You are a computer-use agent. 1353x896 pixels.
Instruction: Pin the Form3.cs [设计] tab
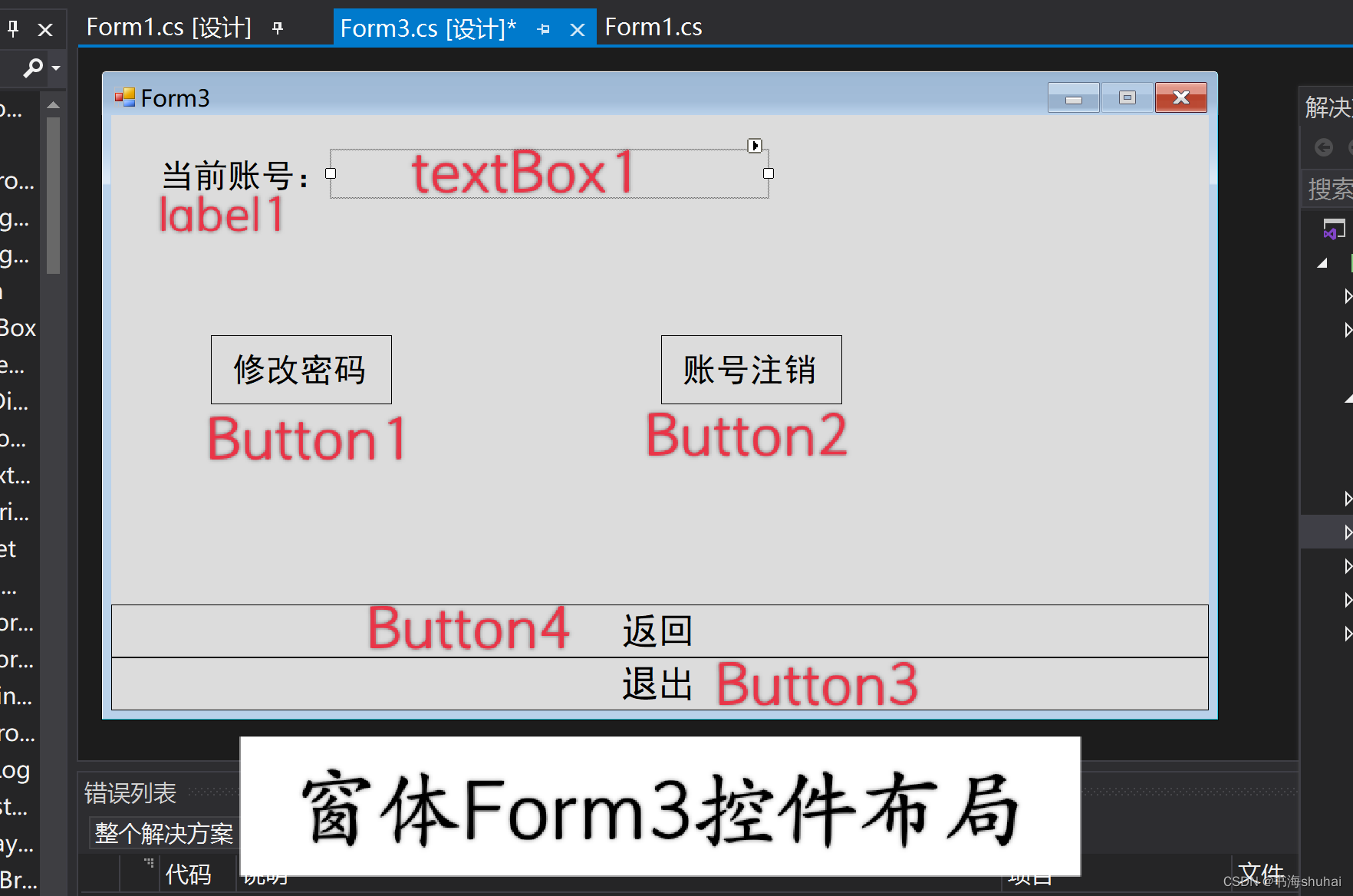(x=544, y=29)
